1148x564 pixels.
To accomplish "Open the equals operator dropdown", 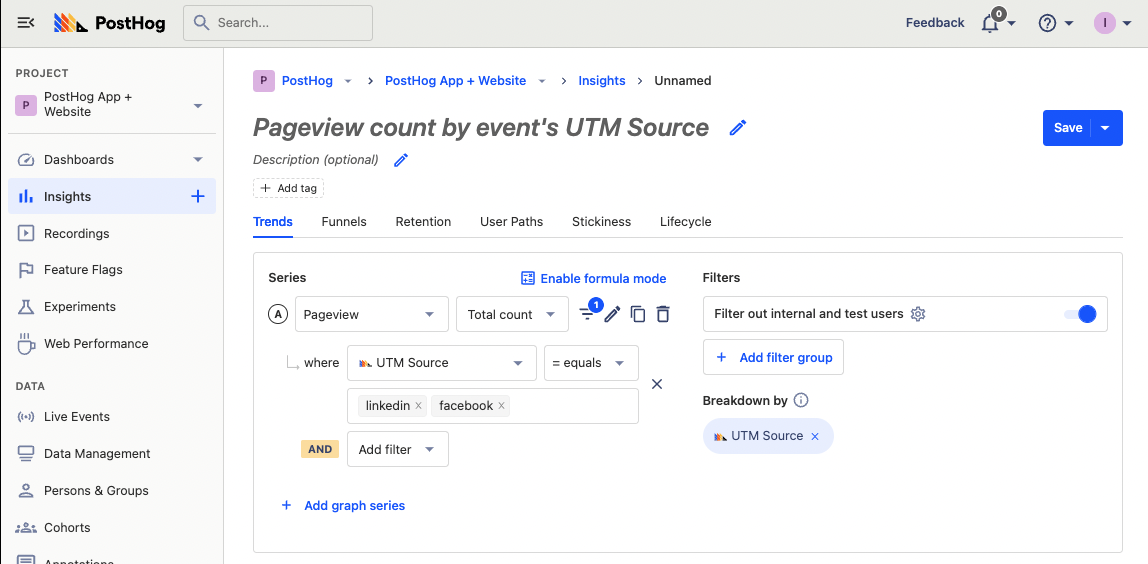I will click(590, 363).
